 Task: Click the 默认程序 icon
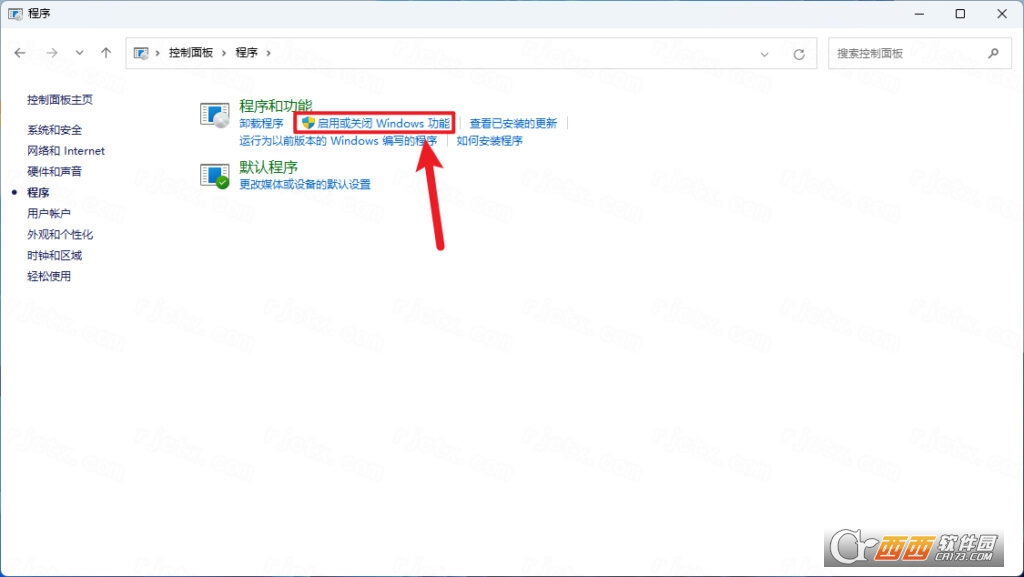tap(215, 176)
